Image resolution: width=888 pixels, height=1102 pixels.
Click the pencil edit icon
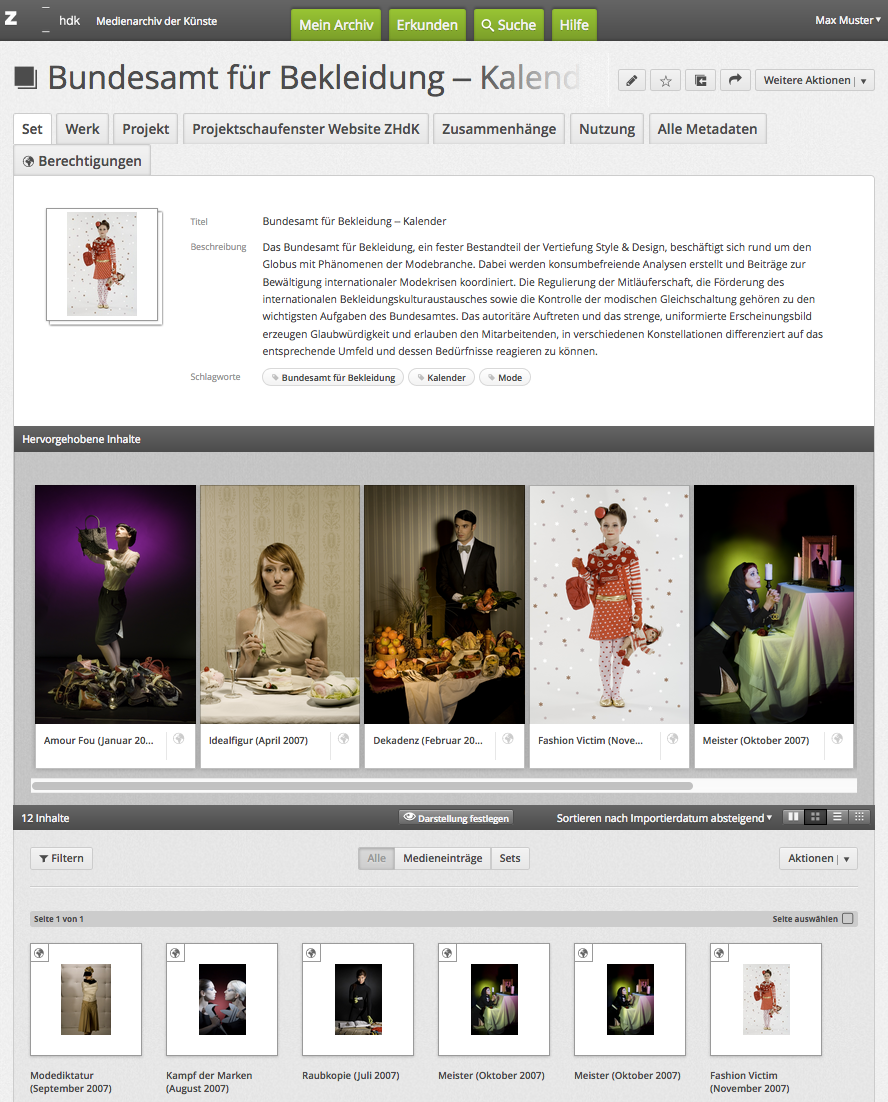pyautogui.click(x=631, y=81)
